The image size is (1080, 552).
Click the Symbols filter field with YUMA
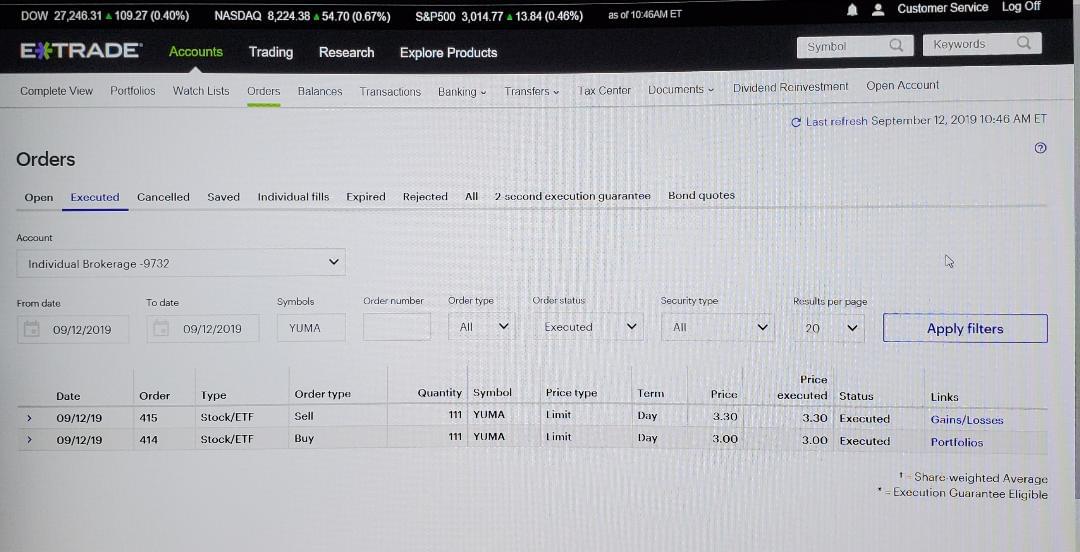(311, 328)
